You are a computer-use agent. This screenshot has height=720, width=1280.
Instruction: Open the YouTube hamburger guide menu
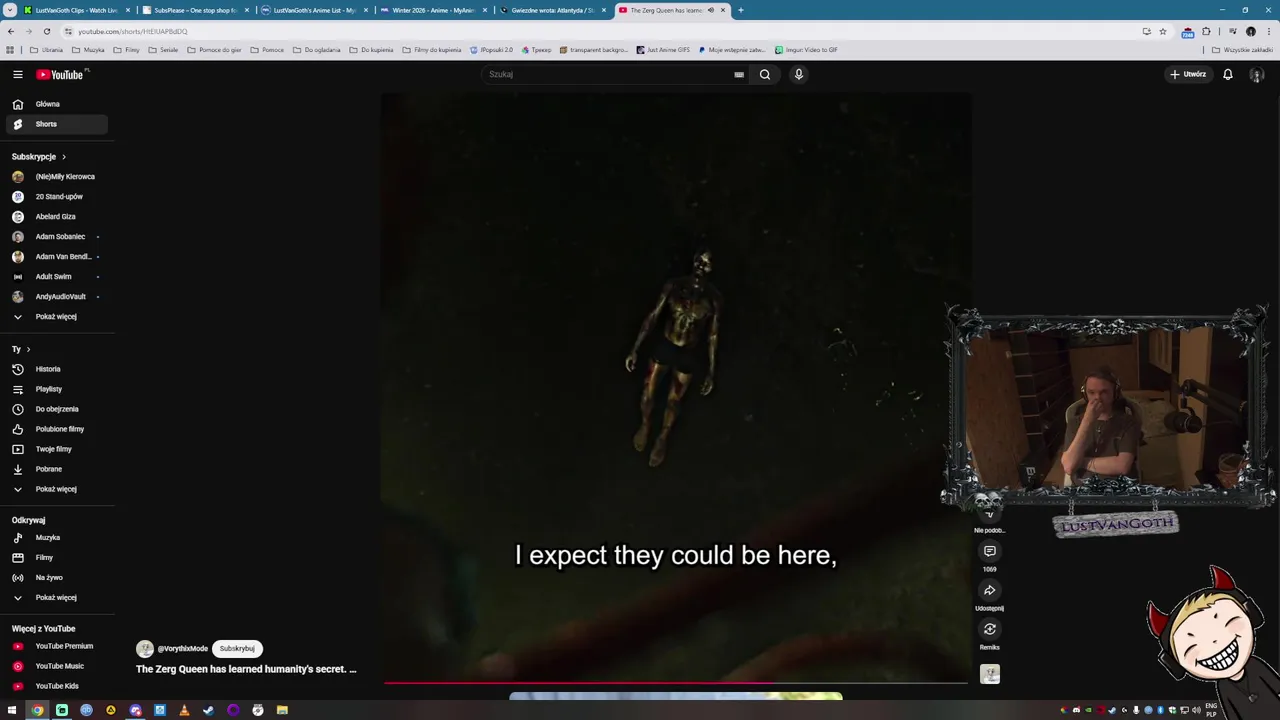tap(17, 74)
